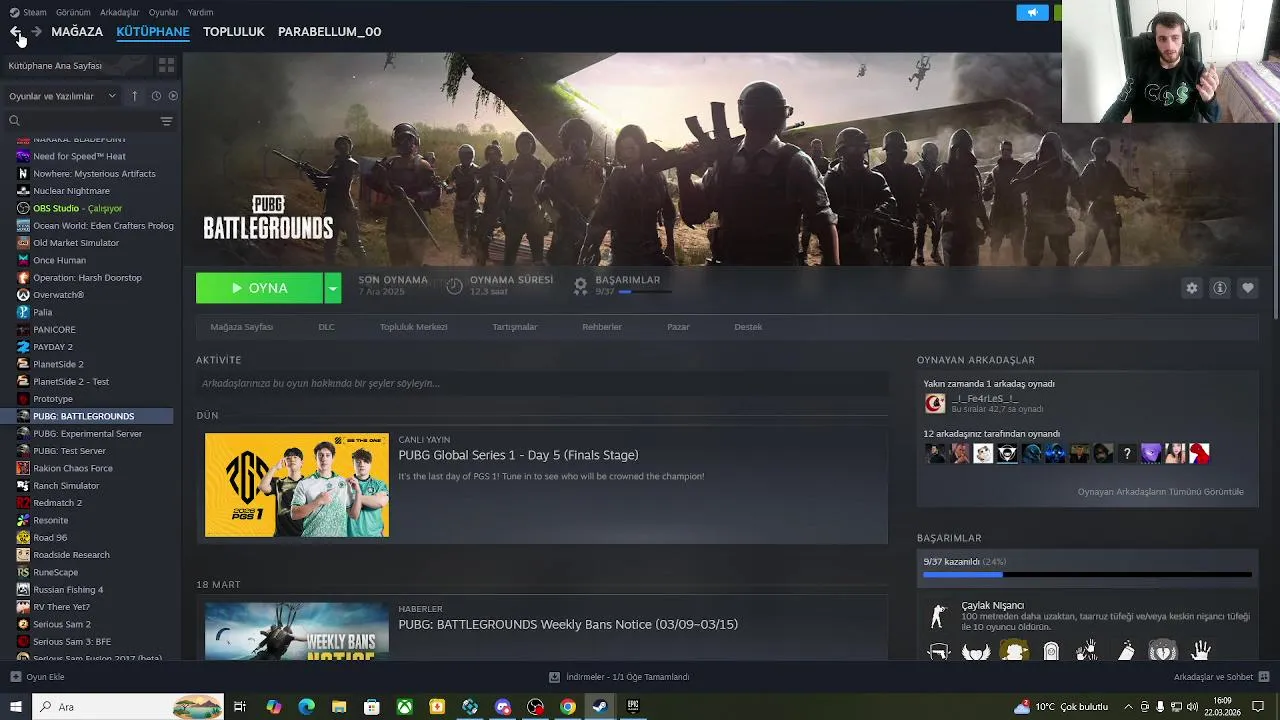Screen dimensions: 1280x720
Task: Open the DLC tab
Action: coord(326,327)
